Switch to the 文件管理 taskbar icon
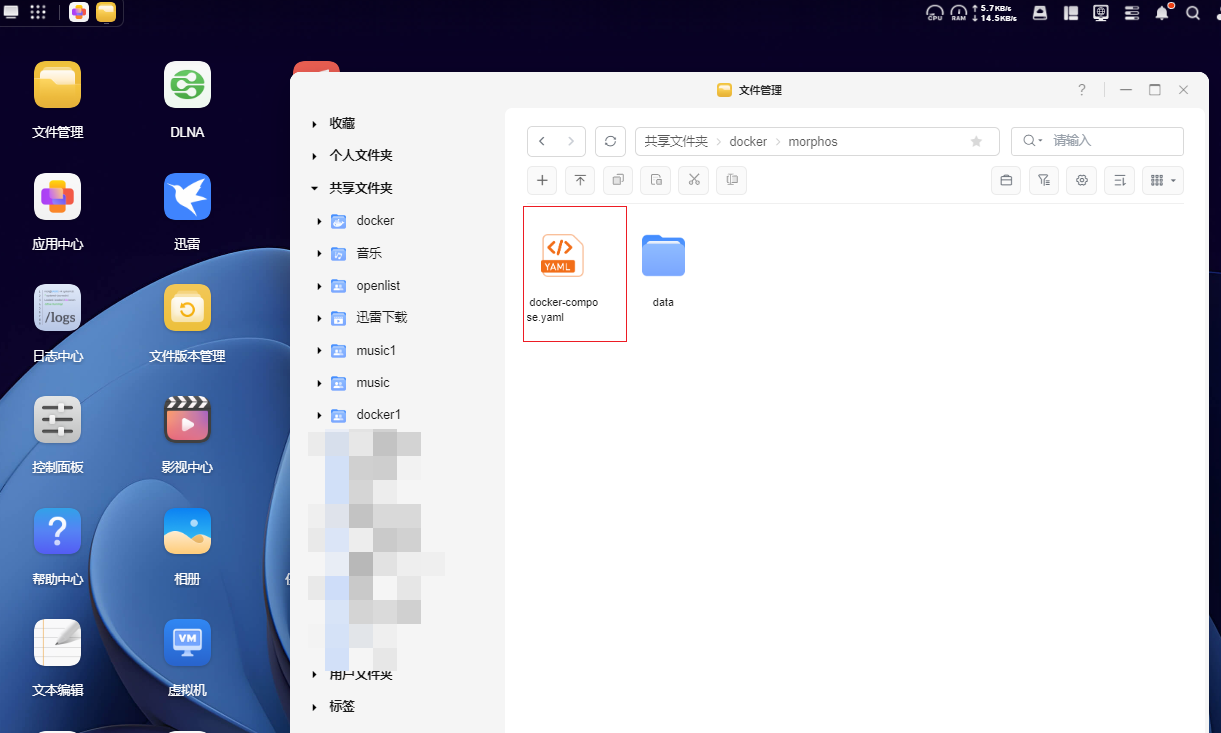 coord(106,12)
